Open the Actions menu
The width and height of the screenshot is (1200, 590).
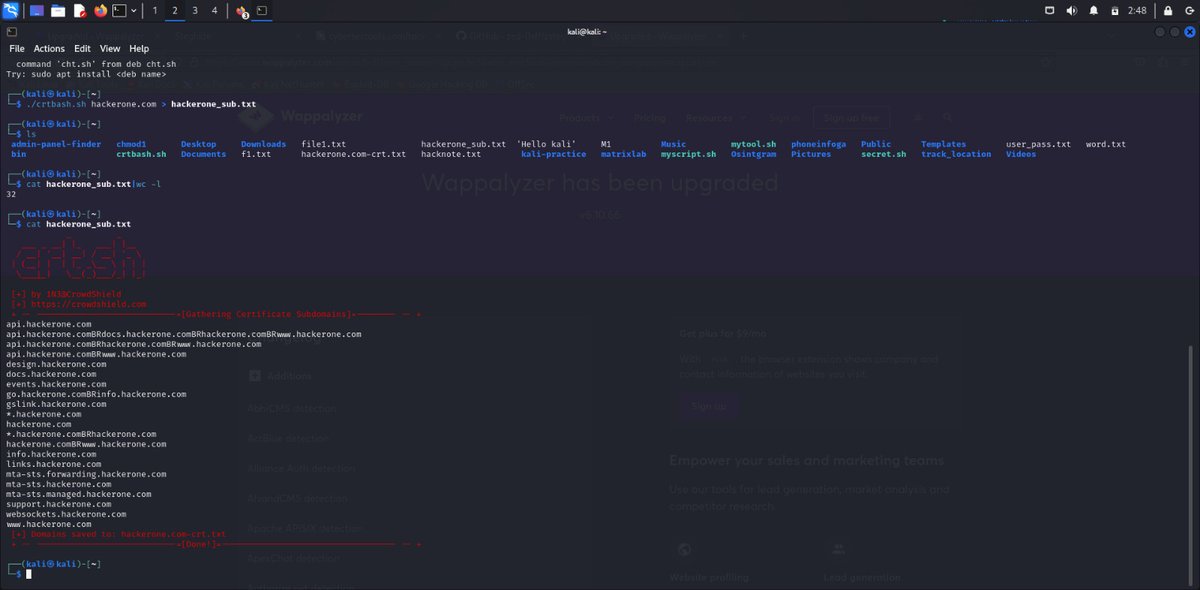(49, 48)
